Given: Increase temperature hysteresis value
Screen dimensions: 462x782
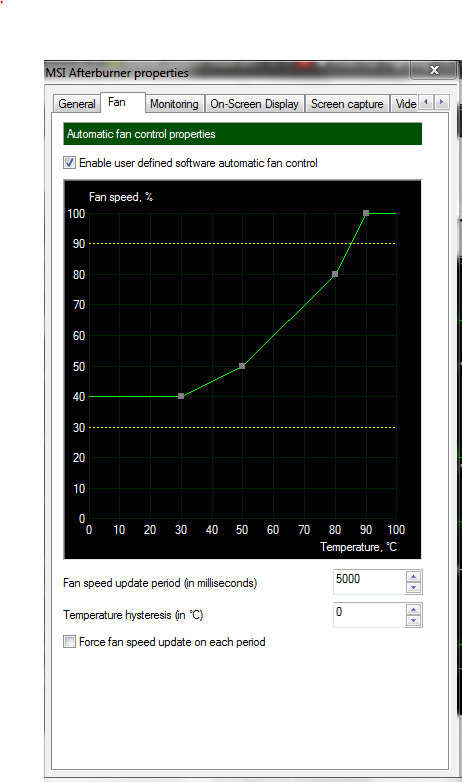Looking at the screenshot, I should (413, 609).
